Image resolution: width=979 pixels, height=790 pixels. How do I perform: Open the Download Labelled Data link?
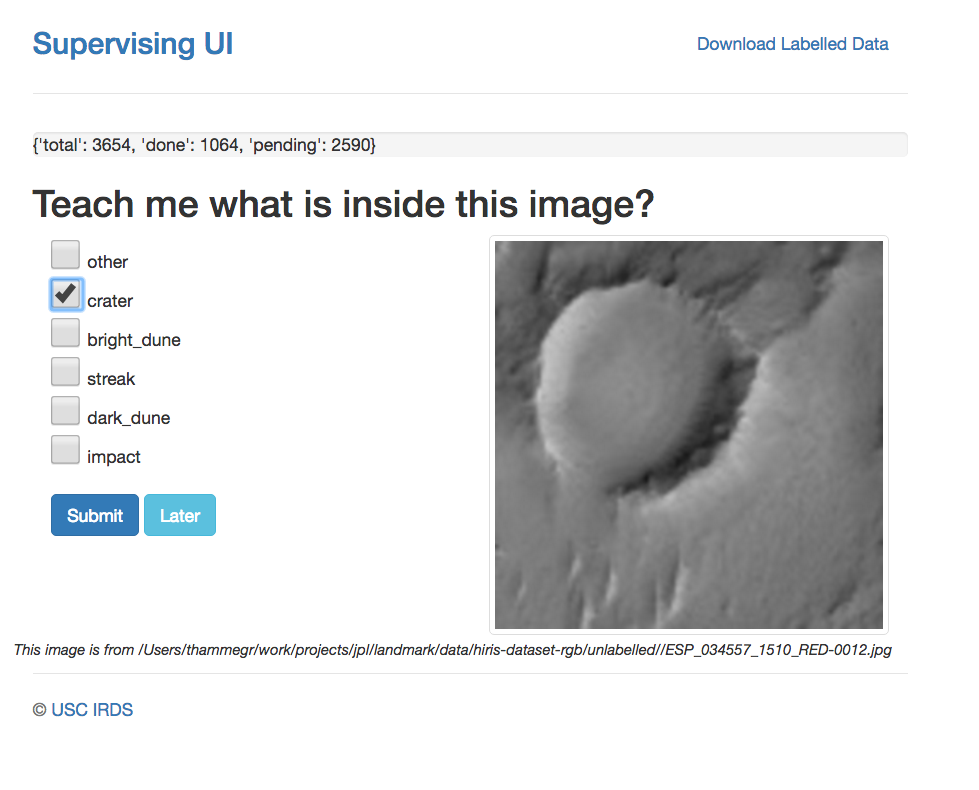pos(792,44)
